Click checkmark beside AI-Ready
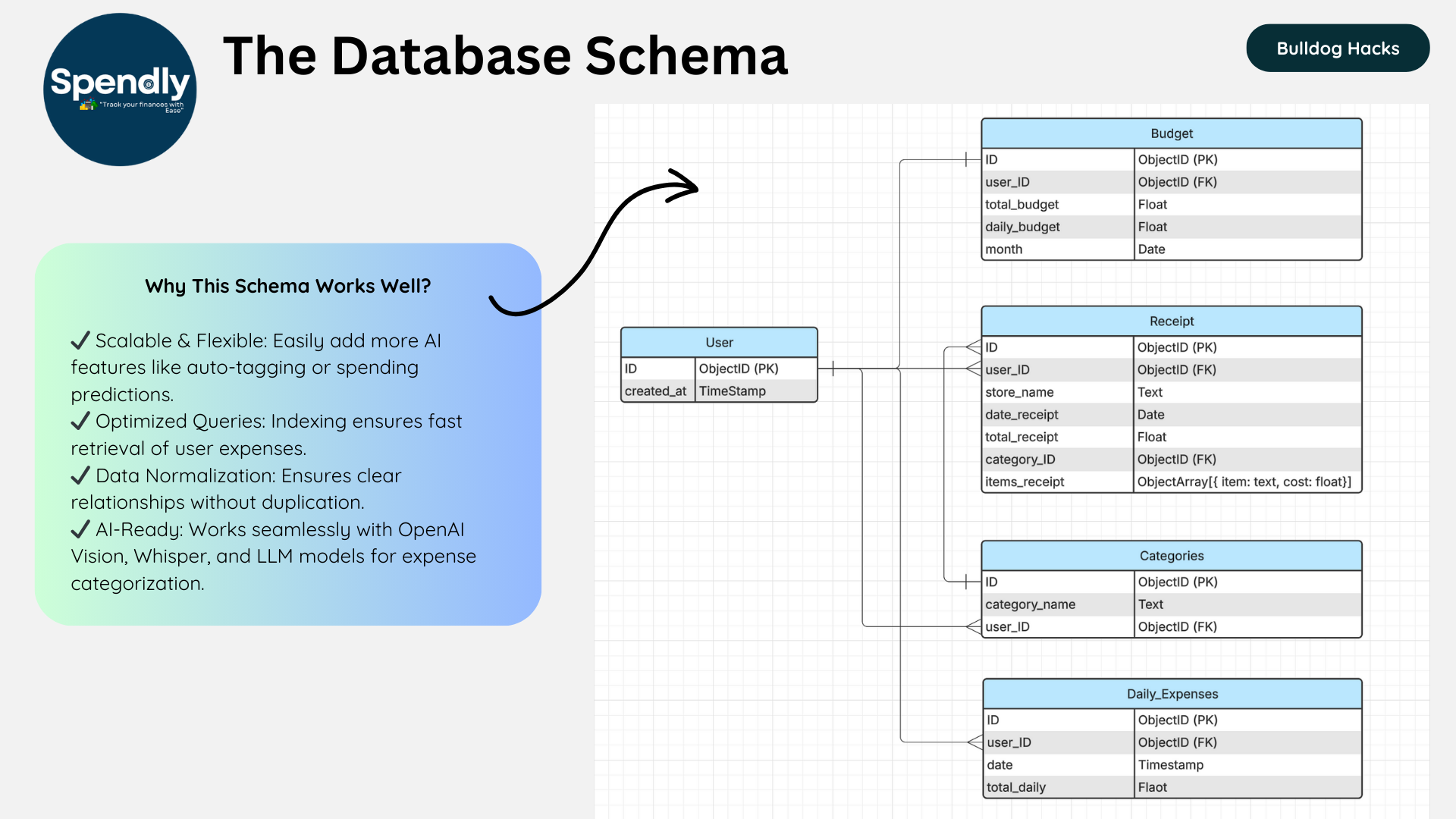This screenshot has height=819, width=1456. click(80, 529)
